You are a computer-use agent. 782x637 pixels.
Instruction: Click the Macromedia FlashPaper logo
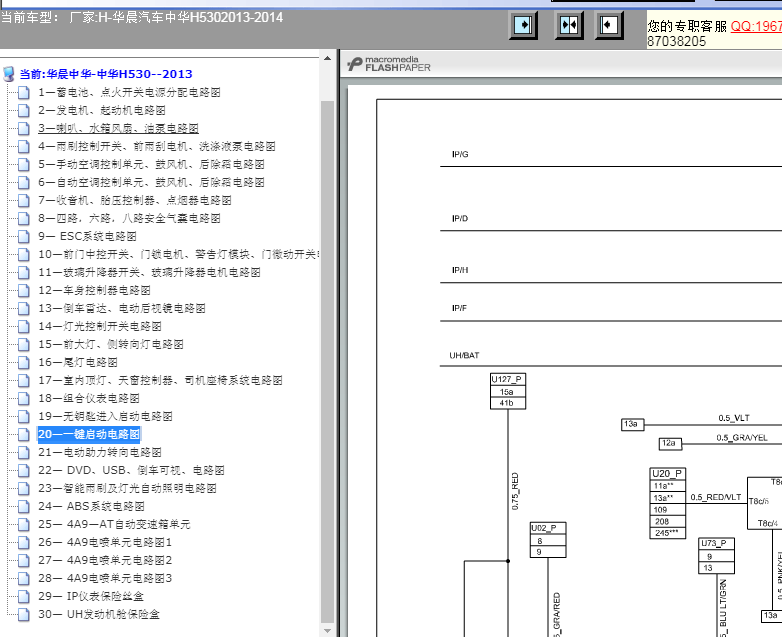(x=389, y=64)
